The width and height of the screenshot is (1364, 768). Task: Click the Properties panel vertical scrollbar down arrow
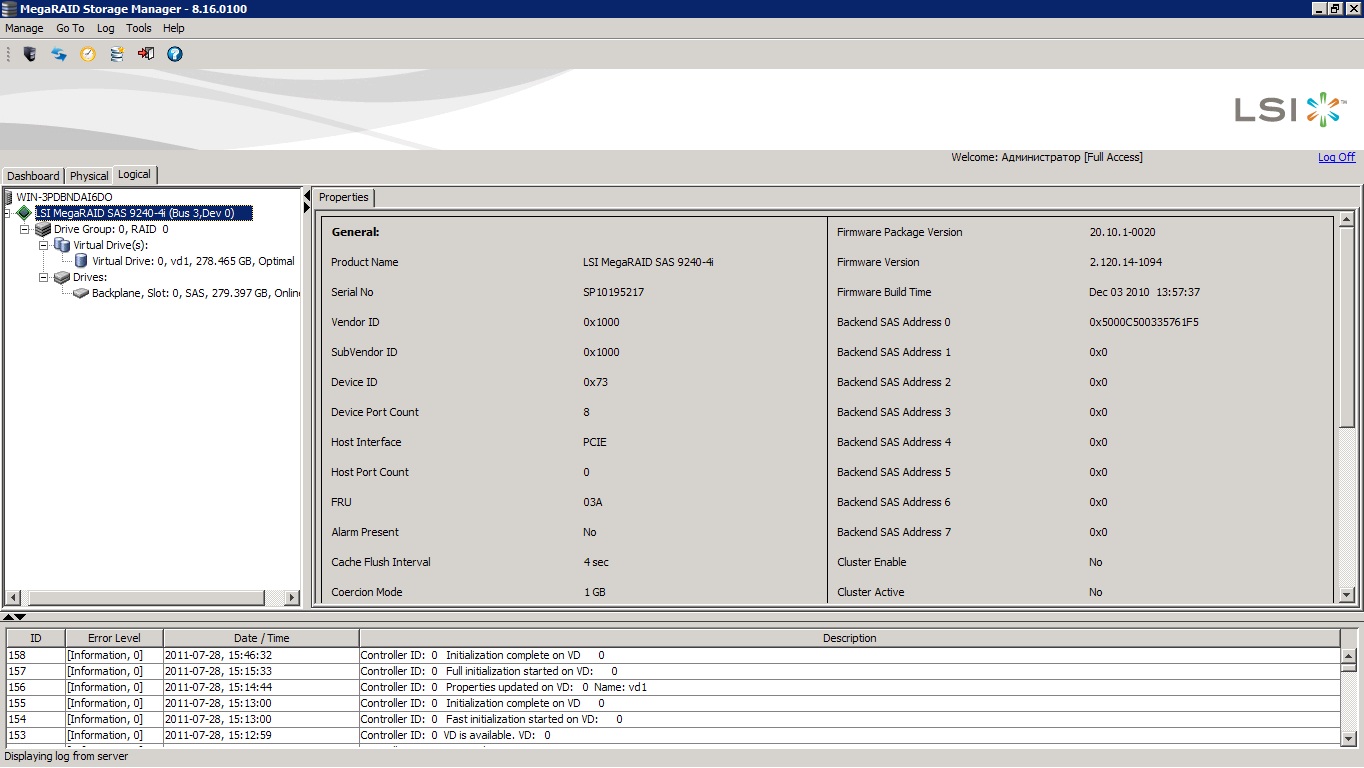click(x=1346, y=595)
